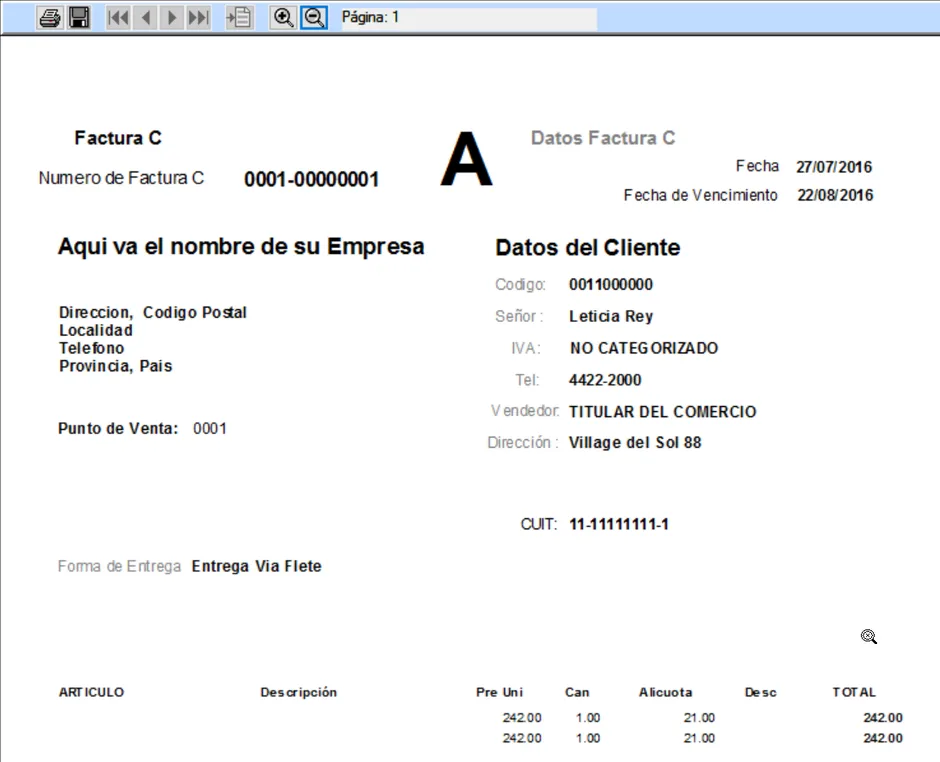Click the Print report icon
This screenshot has width=940, height=762.
pyautogui.click(x=50, y=17)
